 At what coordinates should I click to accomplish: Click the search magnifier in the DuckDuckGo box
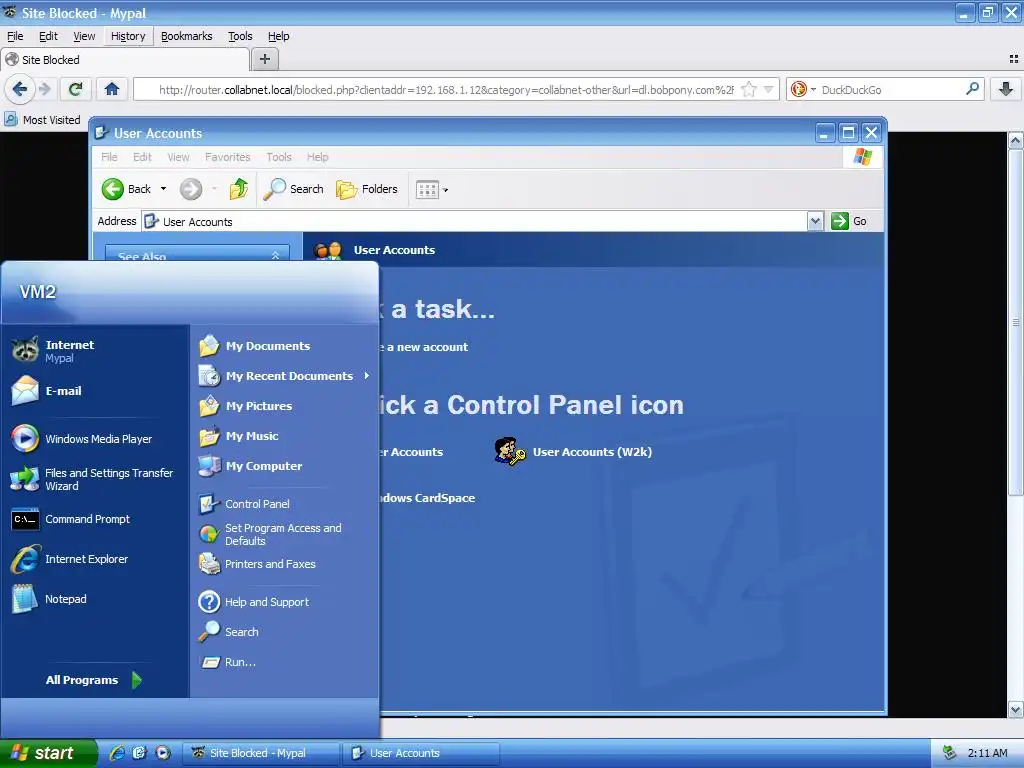pos(972,89)
